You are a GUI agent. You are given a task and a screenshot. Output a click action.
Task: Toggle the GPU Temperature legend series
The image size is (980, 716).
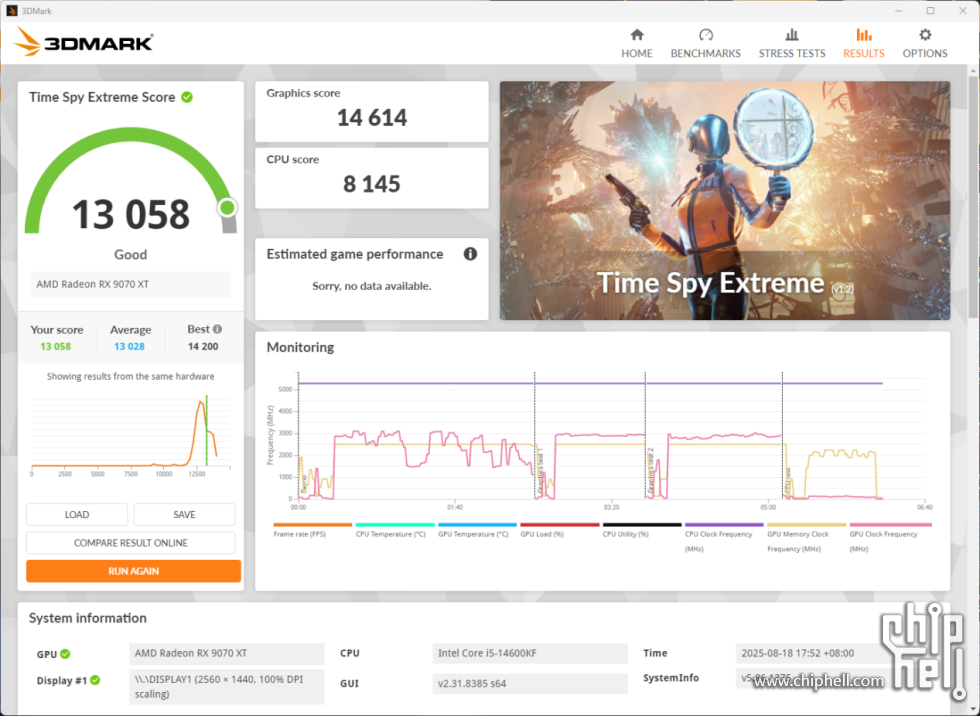pos(478,530)
